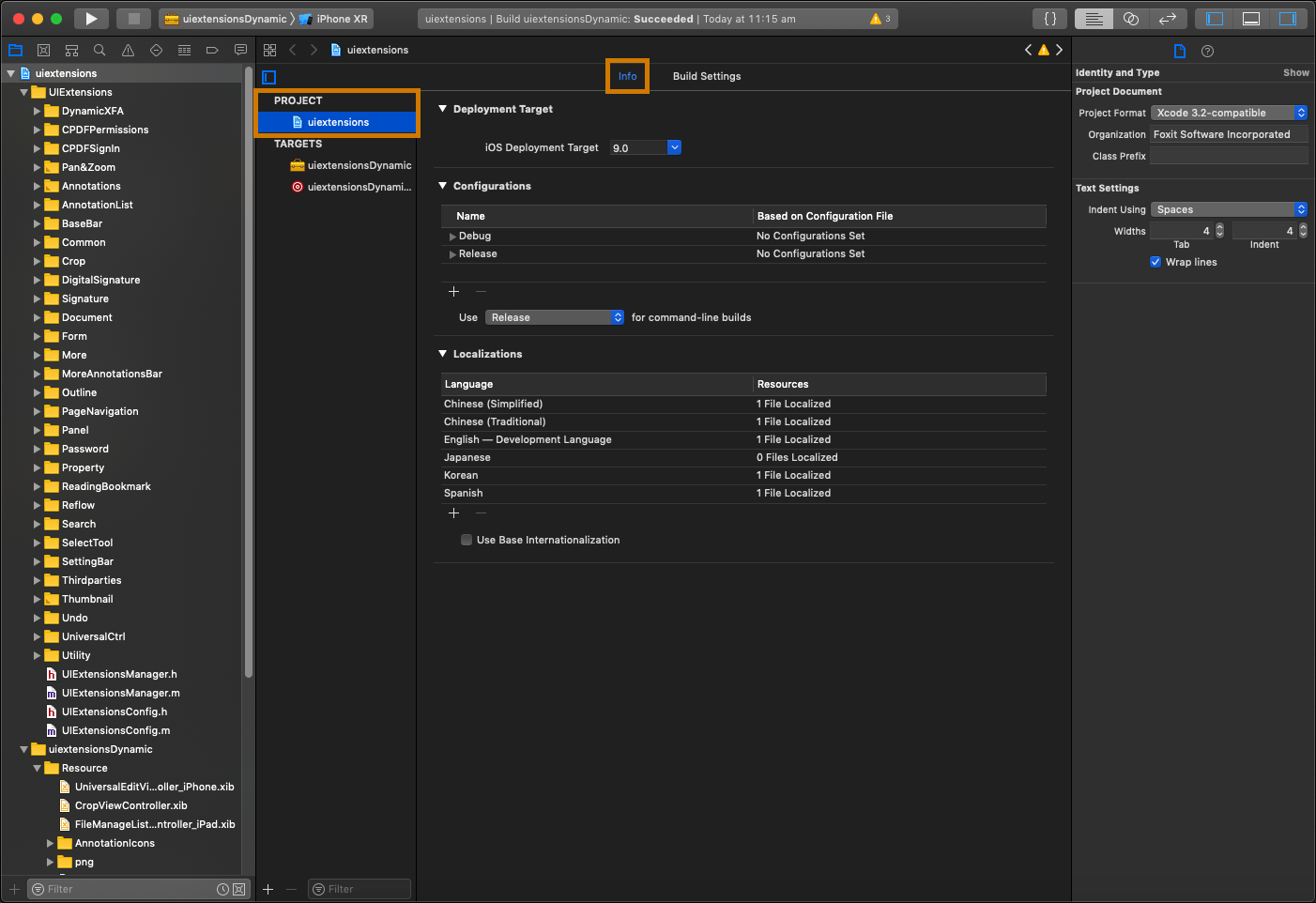1316x903 pixels.
Task: Add a target with bottom plus
Action: coord(268,889)
